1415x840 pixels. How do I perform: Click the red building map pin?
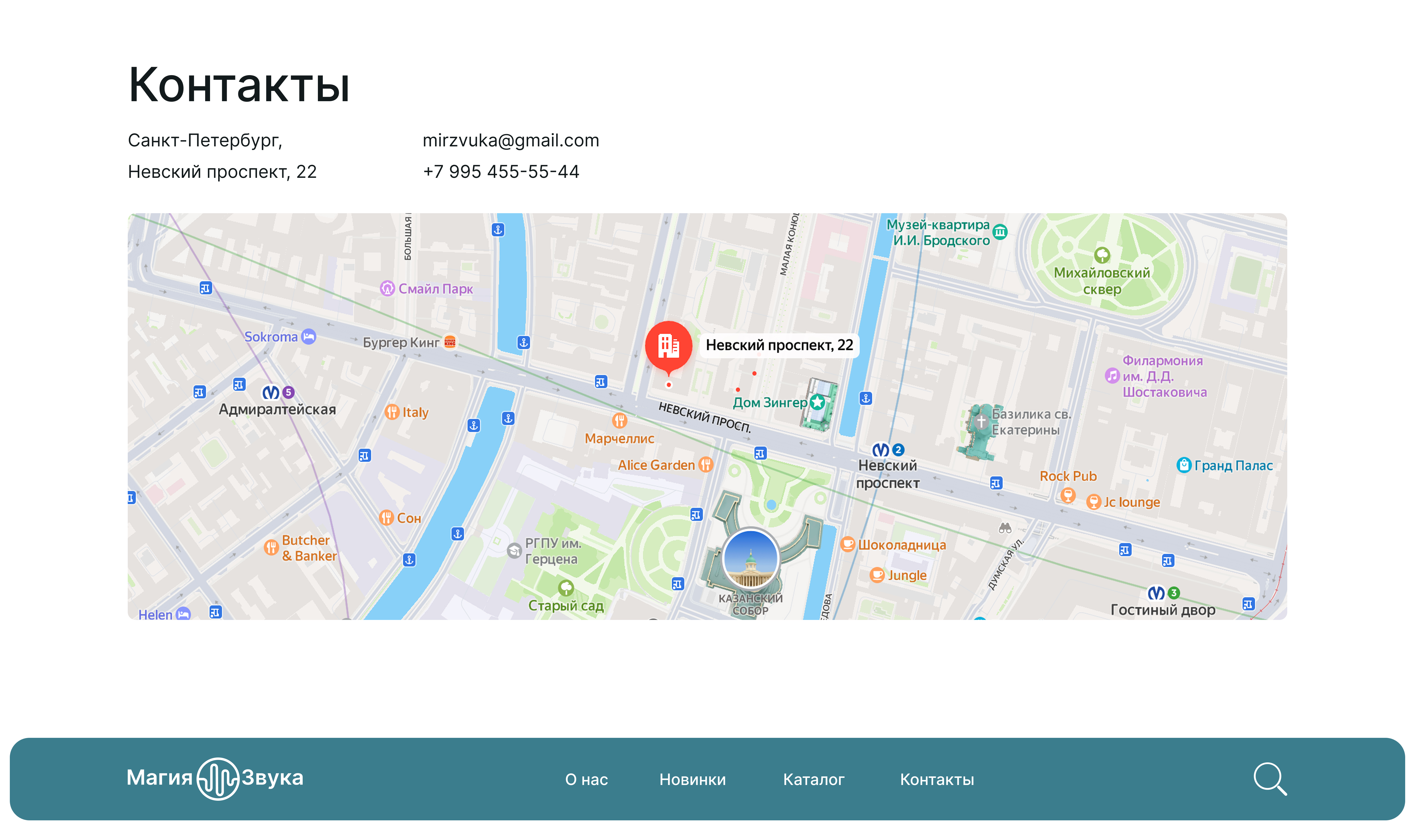[x=668, y=345]
